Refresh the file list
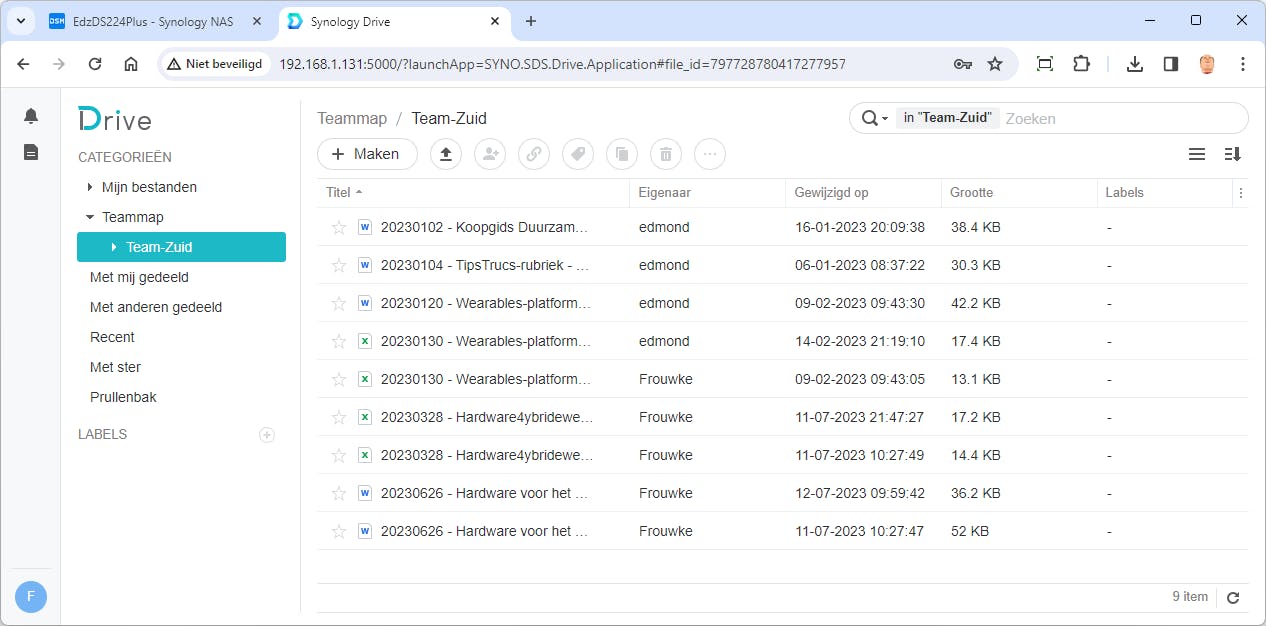The width and height of the screenshot is (1266, 626). pos(1233,597)
